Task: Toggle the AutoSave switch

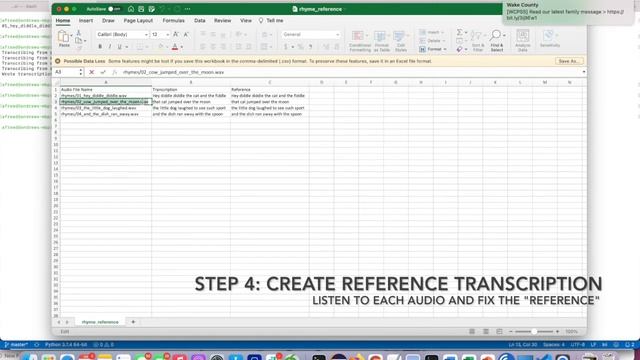Action: click(114, 9)
